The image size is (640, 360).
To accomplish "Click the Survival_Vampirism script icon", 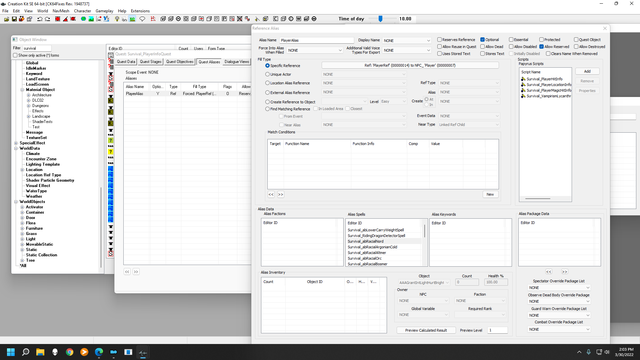I will 523,96.
